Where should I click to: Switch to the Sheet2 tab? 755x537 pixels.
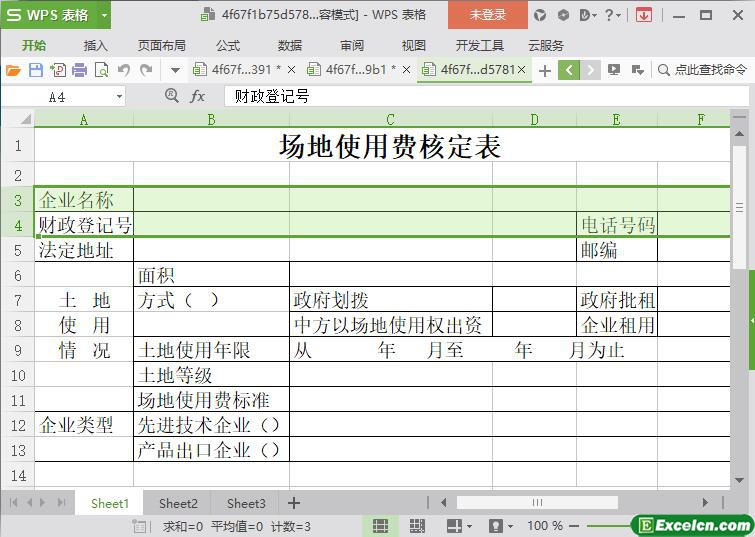tap(178, 503)
